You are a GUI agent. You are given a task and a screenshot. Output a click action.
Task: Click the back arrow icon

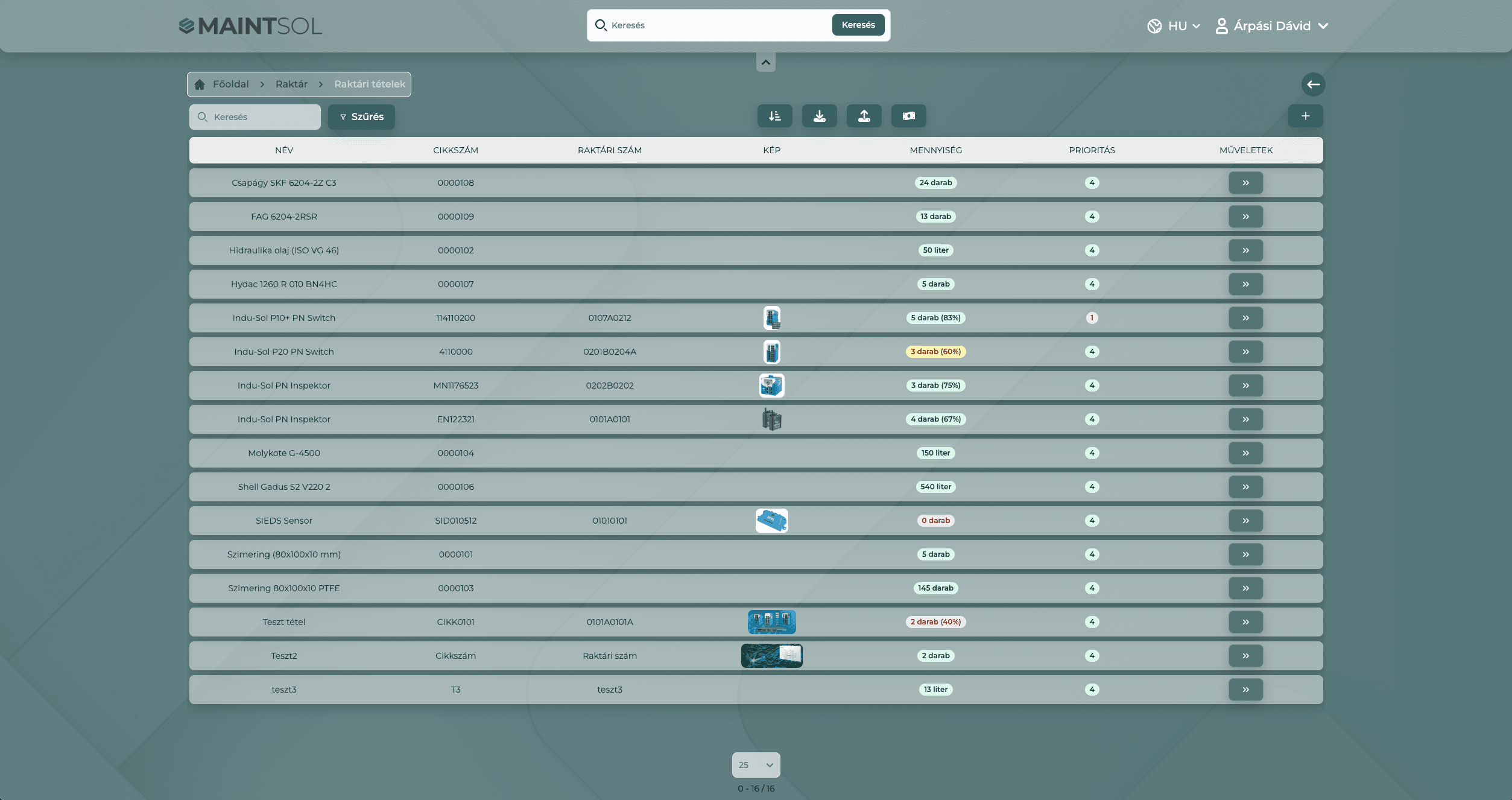pyautogui.click(x=1313, y=84)
